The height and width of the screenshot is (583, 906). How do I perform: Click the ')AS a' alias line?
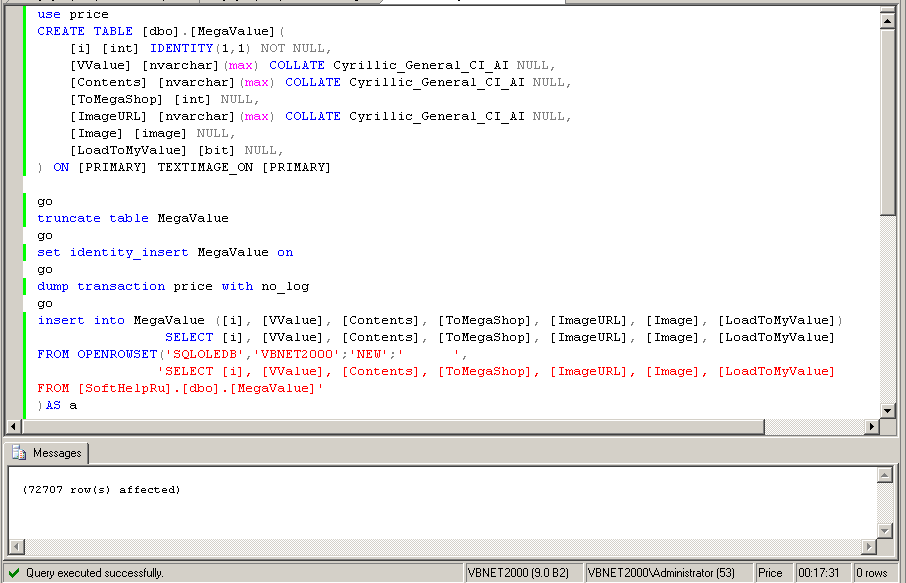pyautogui.click(x=57, y=406)
